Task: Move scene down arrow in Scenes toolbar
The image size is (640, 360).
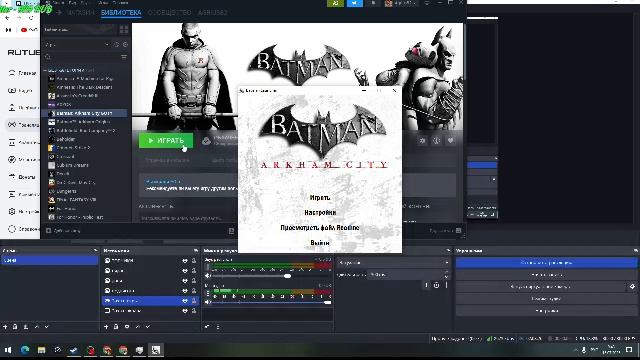Action: 47,327
